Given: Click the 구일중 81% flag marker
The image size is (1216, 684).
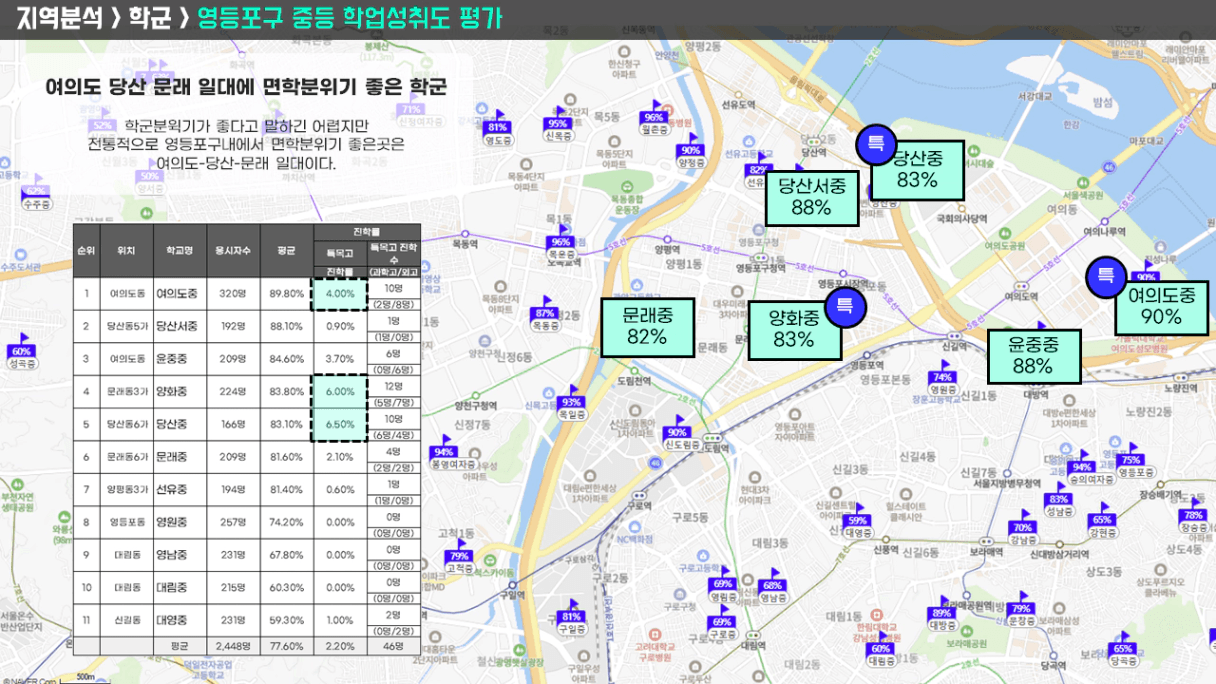Looking at the screenshot, I should (x=572, y=618).
